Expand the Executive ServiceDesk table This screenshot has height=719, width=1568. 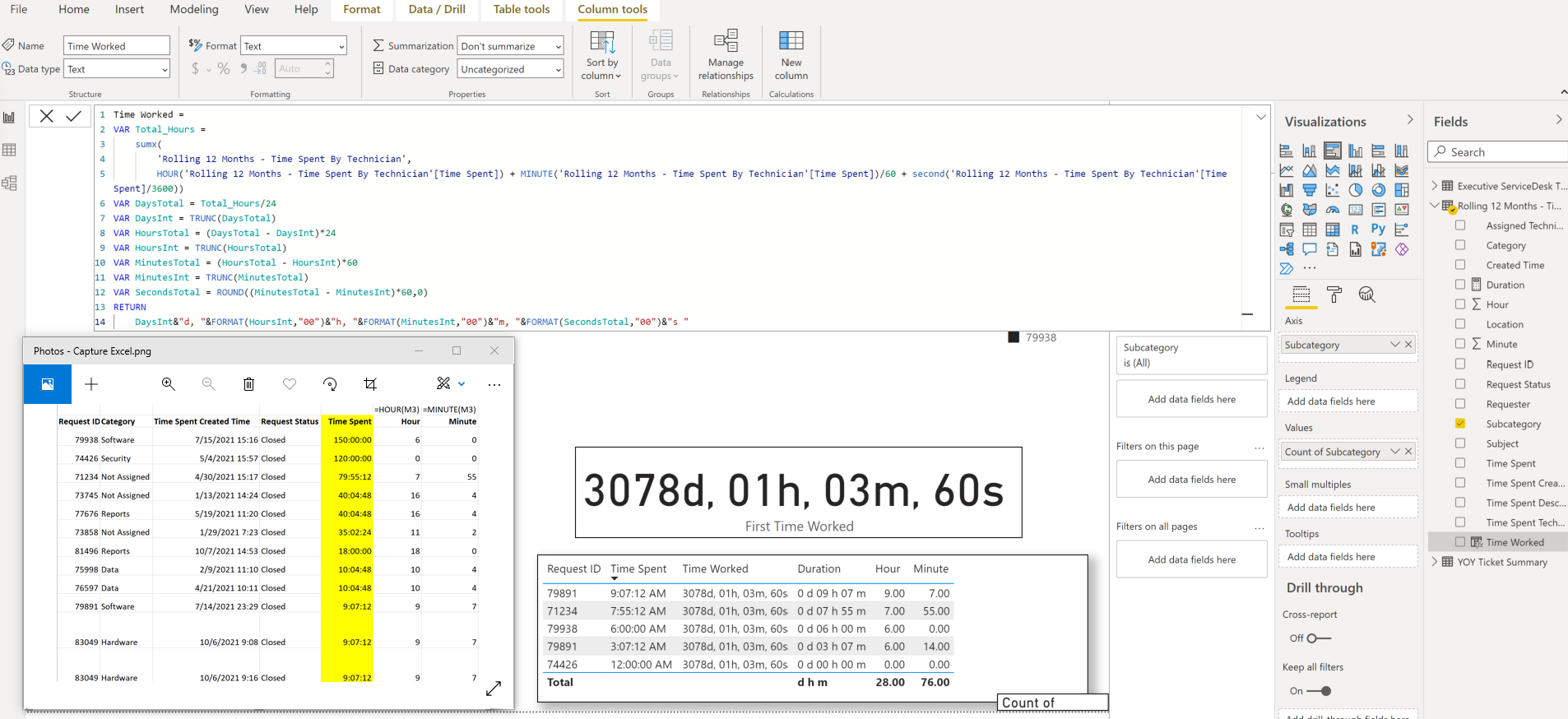click(1435, 186)
